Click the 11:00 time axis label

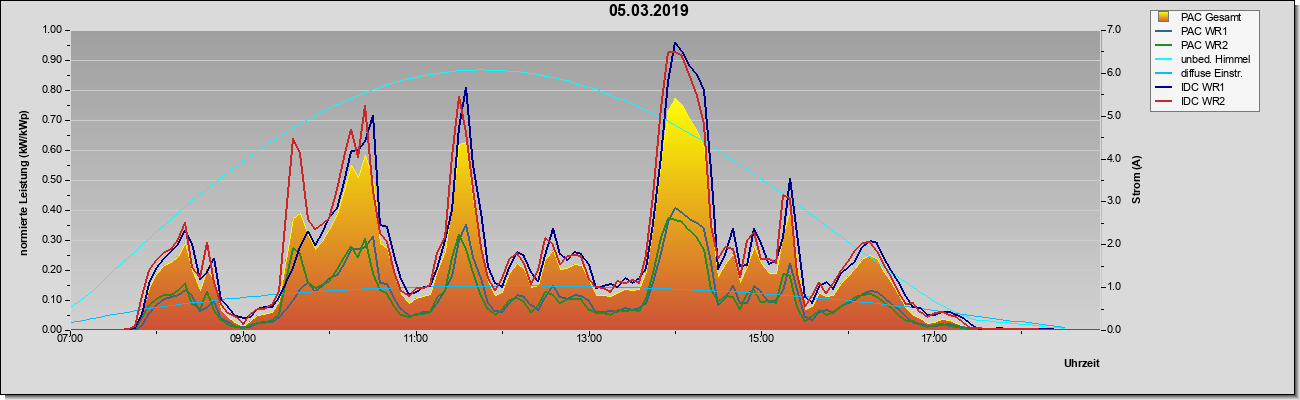(416, 339)
